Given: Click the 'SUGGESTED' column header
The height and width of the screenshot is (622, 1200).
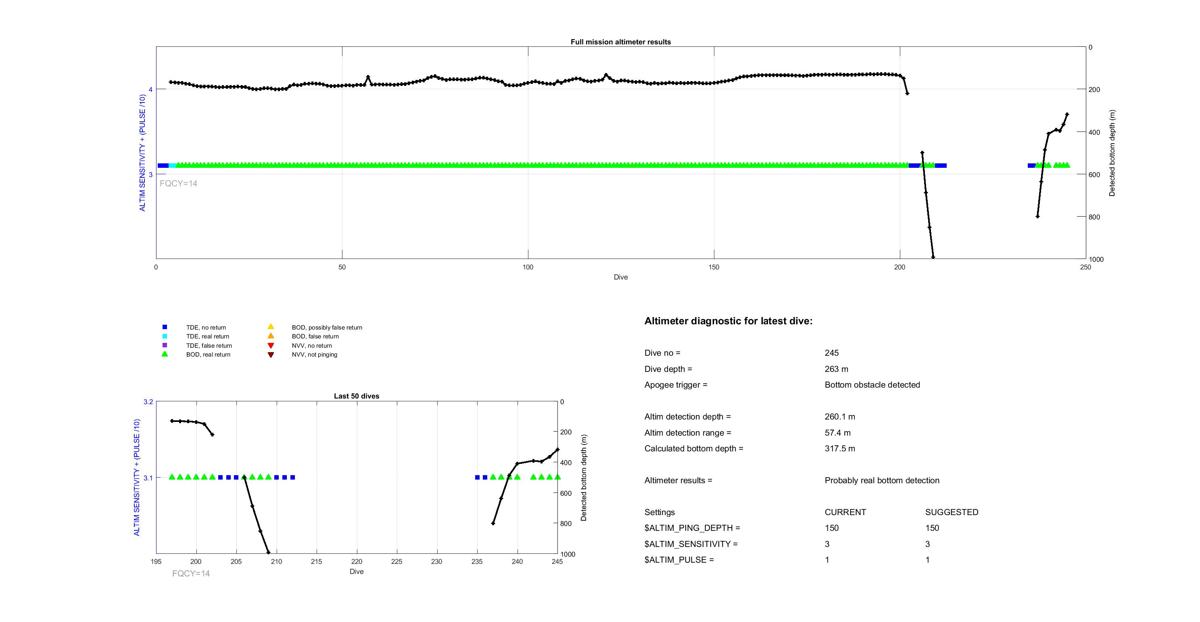Looking at the screenshot, I should point(952,512).
